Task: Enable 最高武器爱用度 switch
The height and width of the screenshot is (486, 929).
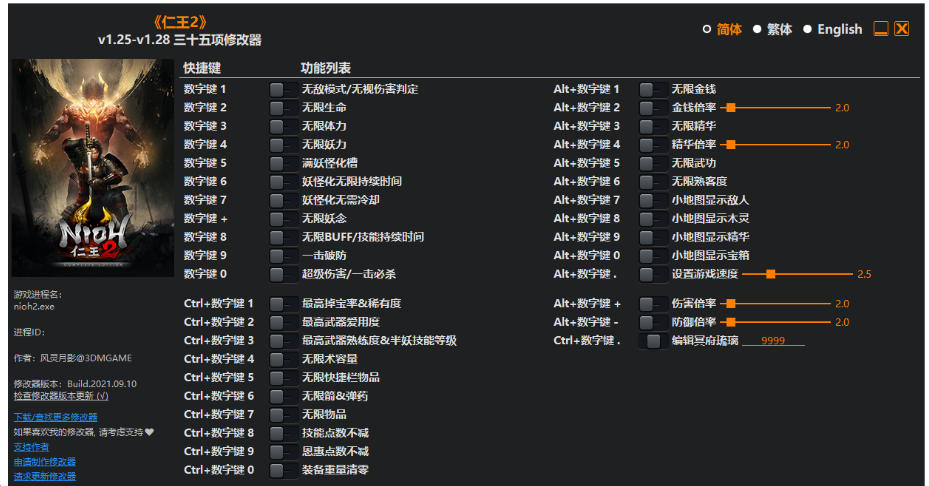Action: tap(283, 322)
